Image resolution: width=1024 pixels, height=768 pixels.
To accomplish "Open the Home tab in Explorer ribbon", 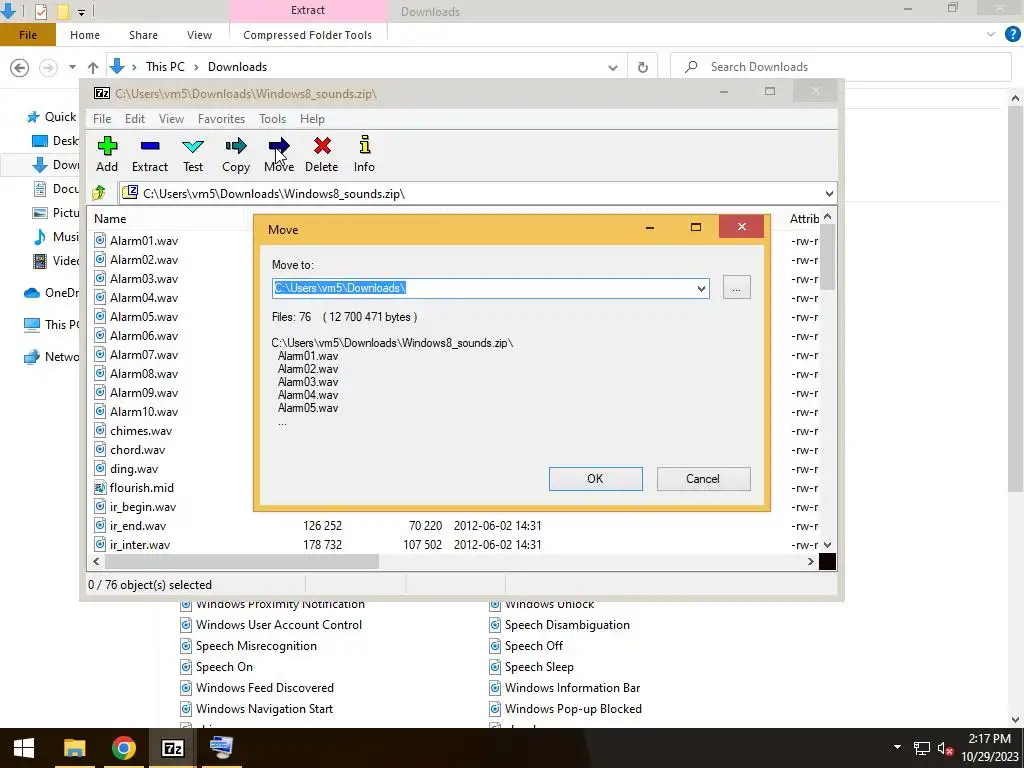I will click(x=85, y=35).
